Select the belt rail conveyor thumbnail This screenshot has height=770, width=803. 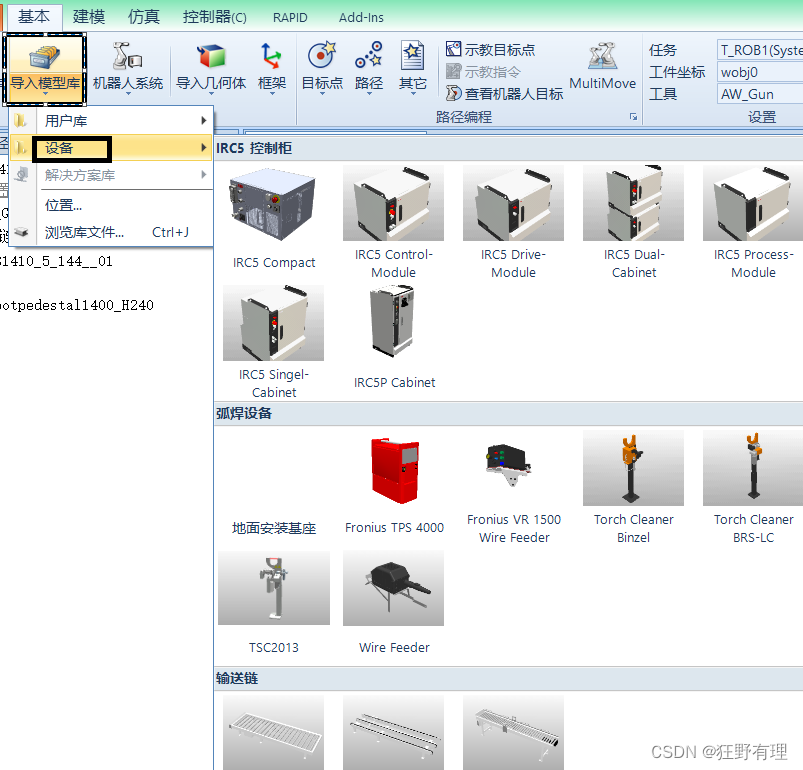[x=393, y=732]
